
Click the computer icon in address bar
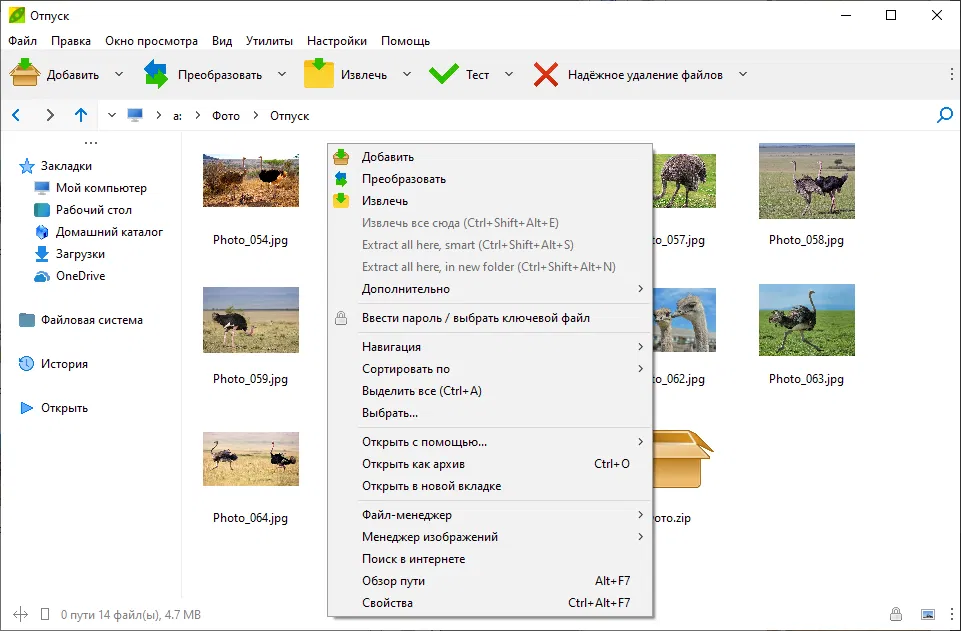pyautogui.click(x=135, y=115)
